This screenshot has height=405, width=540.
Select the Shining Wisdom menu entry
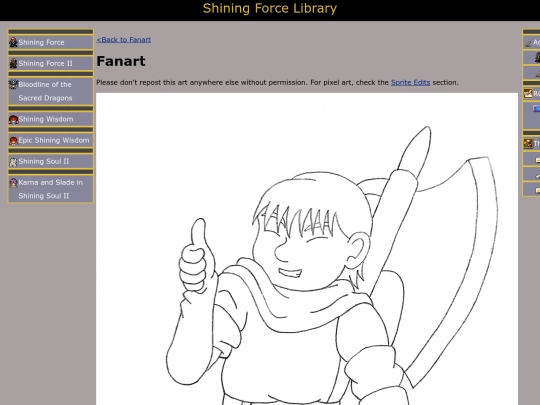(x=51, y=119)
